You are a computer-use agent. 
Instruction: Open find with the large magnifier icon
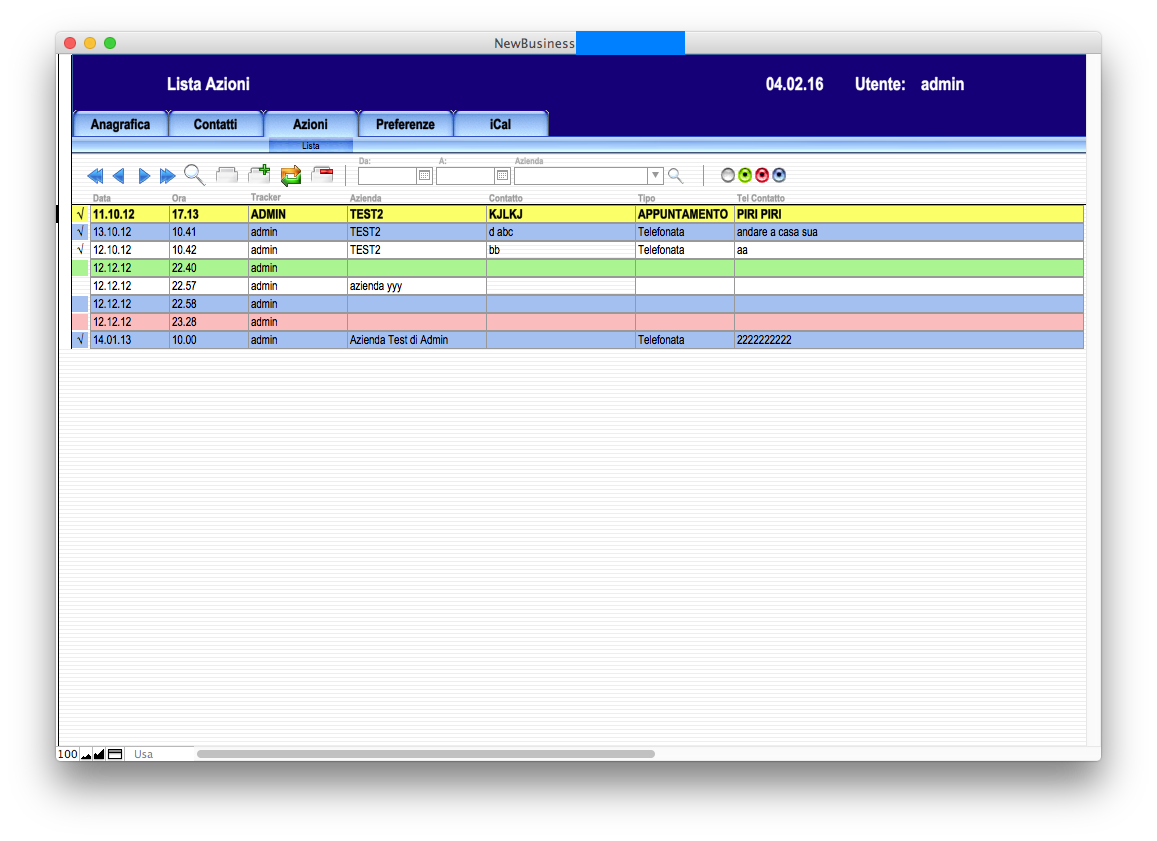tap(194, 175)
